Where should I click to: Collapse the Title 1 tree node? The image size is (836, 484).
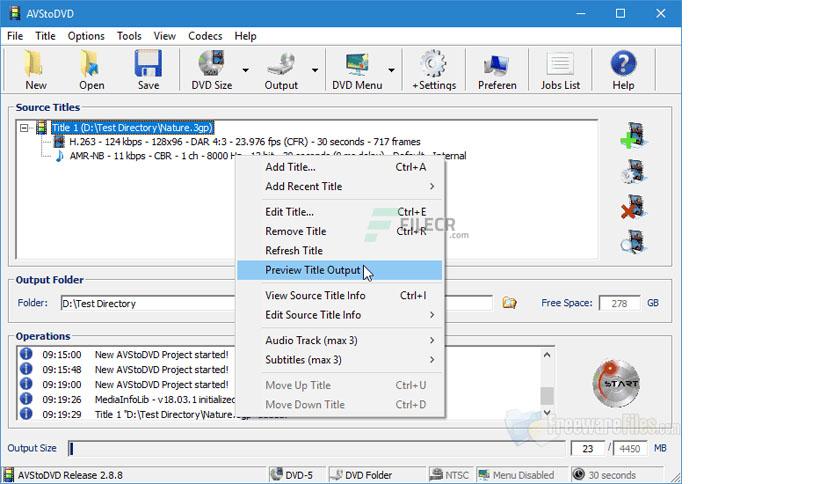[24, 128]
